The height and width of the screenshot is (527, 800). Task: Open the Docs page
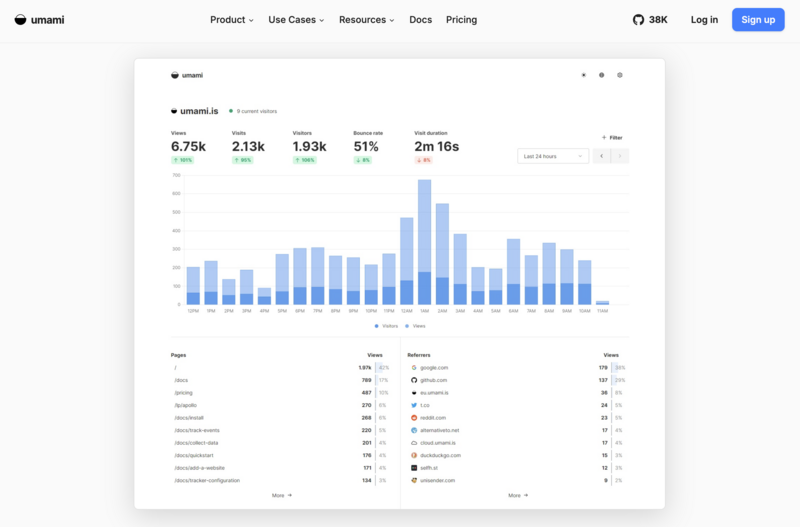point(420,20)
